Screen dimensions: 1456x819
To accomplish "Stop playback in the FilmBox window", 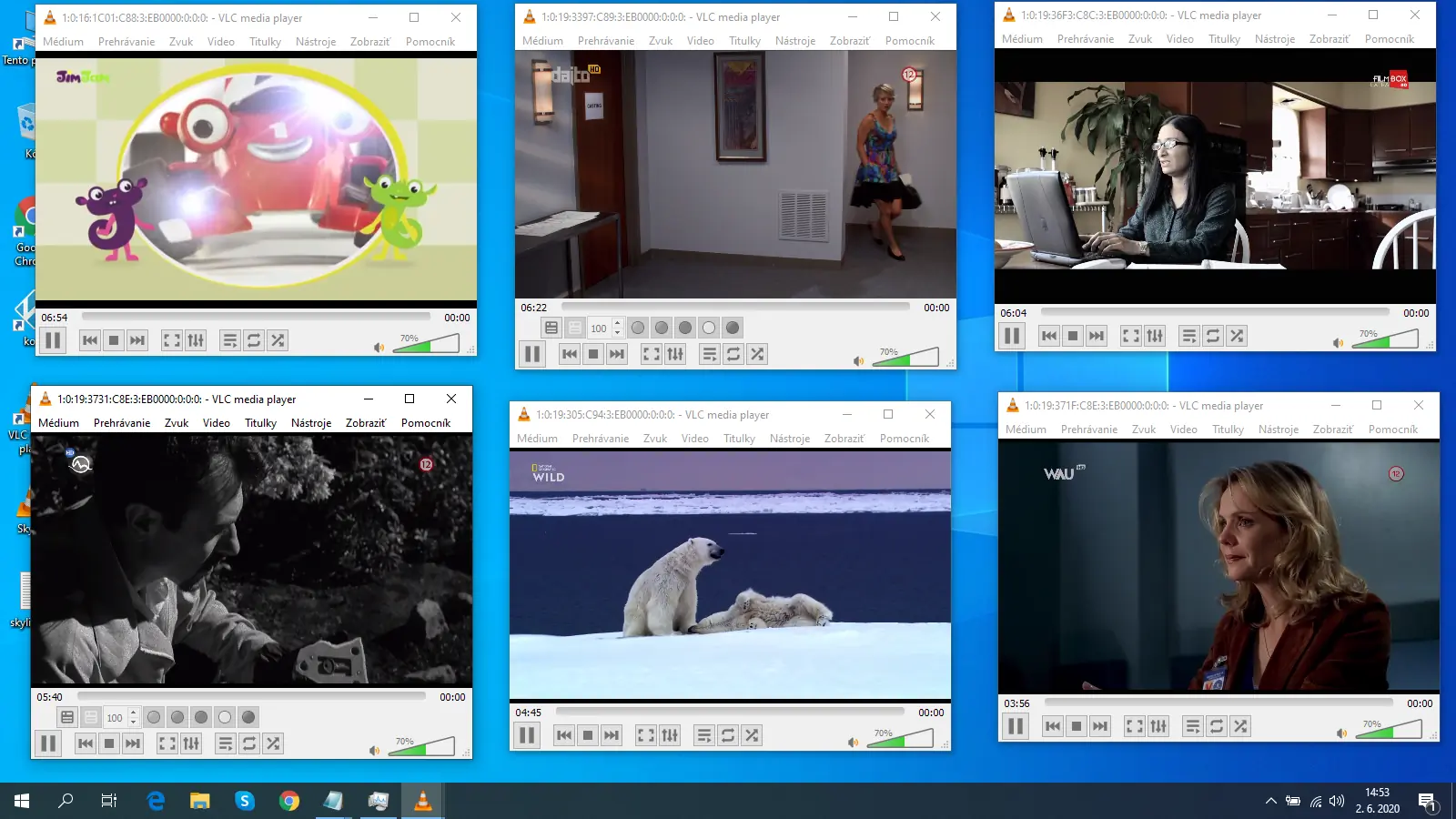I will (x=1073, y=336).
